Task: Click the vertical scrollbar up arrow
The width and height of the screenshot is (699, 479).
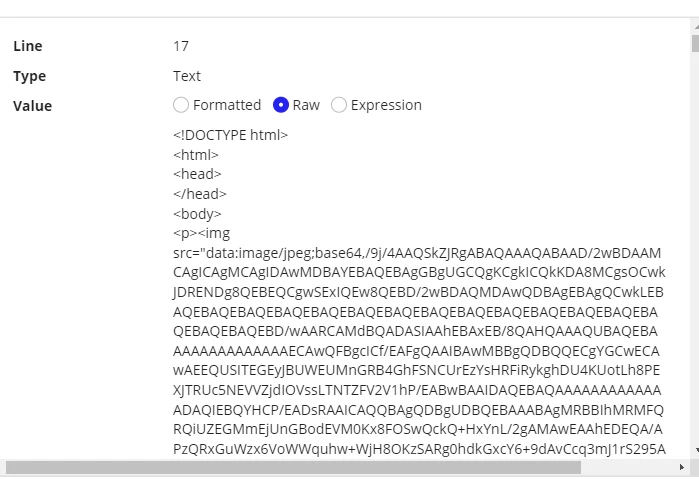Action: coord(696,27)
